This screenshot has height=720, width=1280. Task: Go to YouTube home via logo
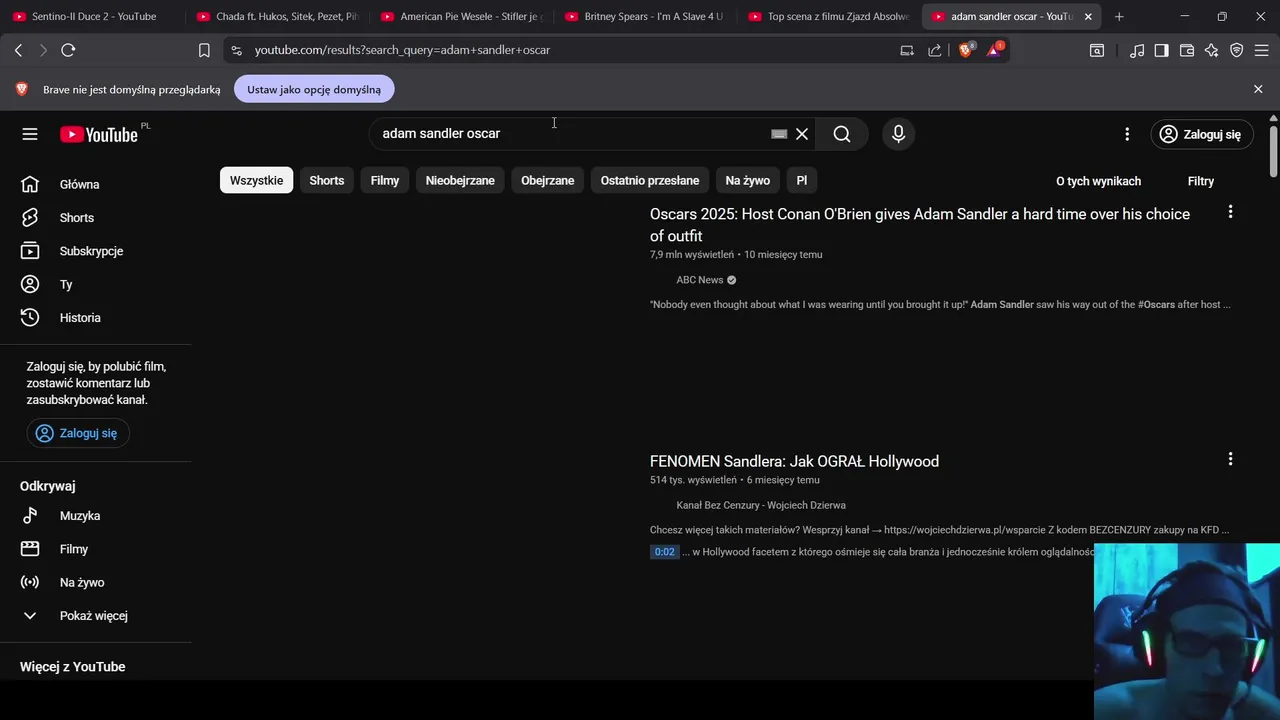(x=99, y=134)
